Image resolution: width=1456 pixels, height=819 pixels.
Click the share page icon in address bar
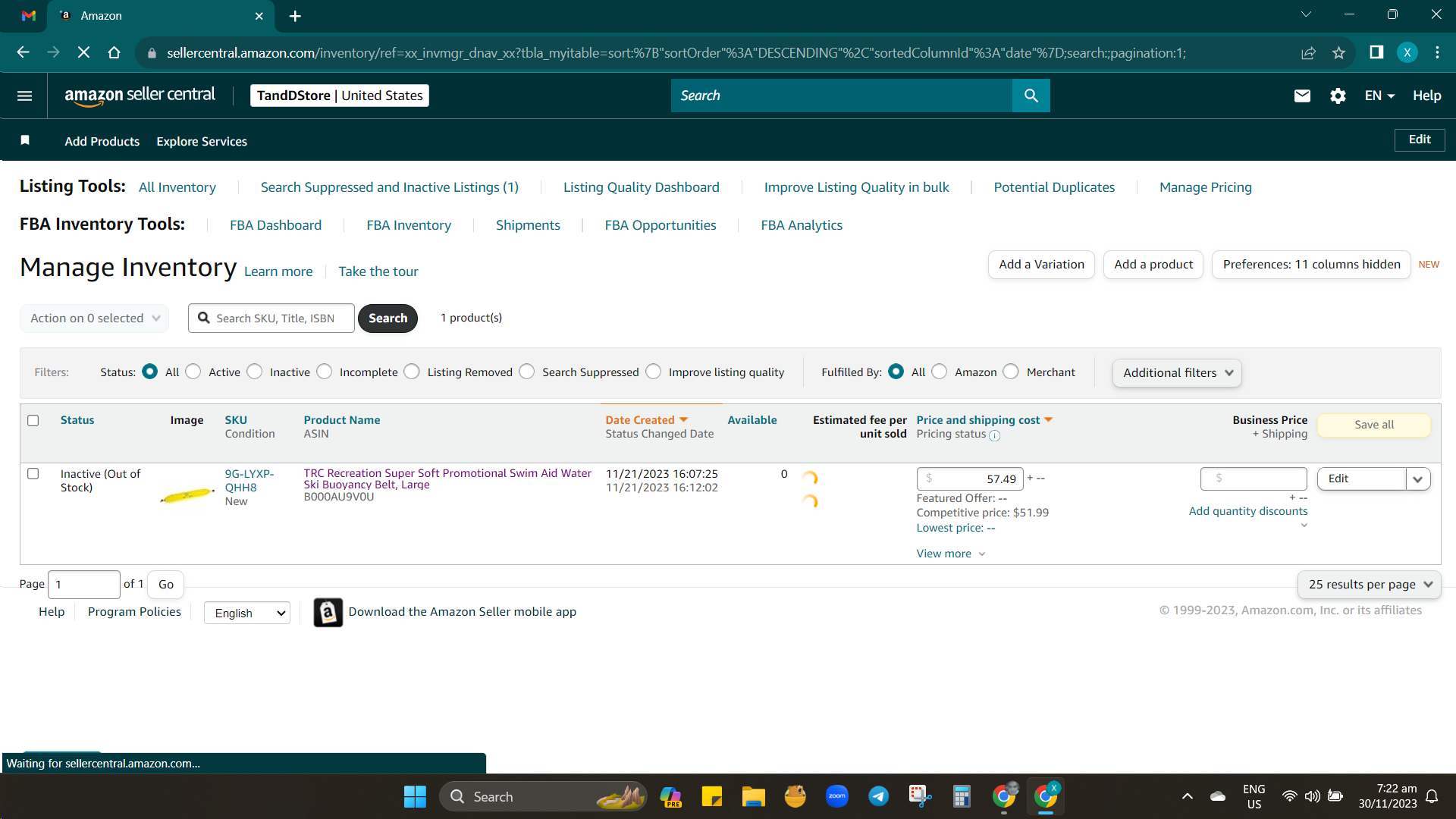pos(1308,52)
